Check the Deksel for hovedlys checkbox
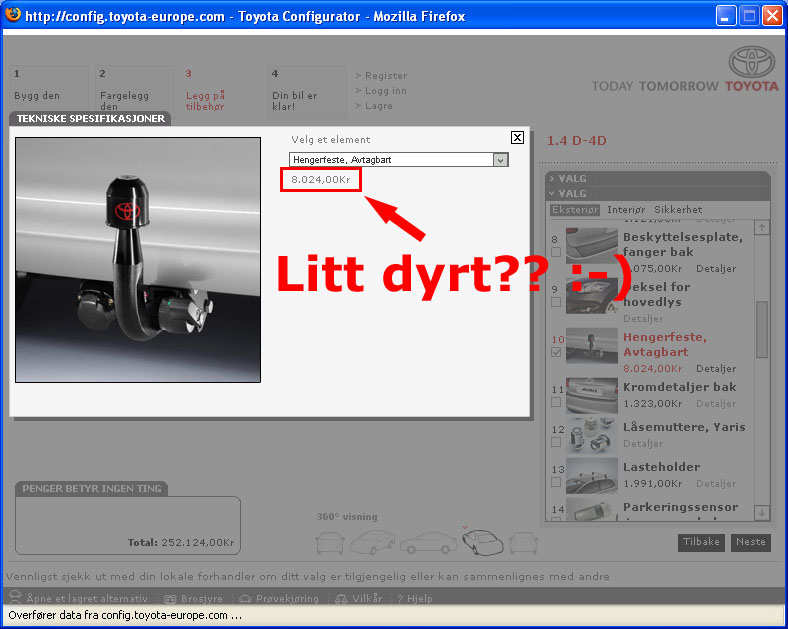The image size is (788, 629). click(x=556, y=302)
